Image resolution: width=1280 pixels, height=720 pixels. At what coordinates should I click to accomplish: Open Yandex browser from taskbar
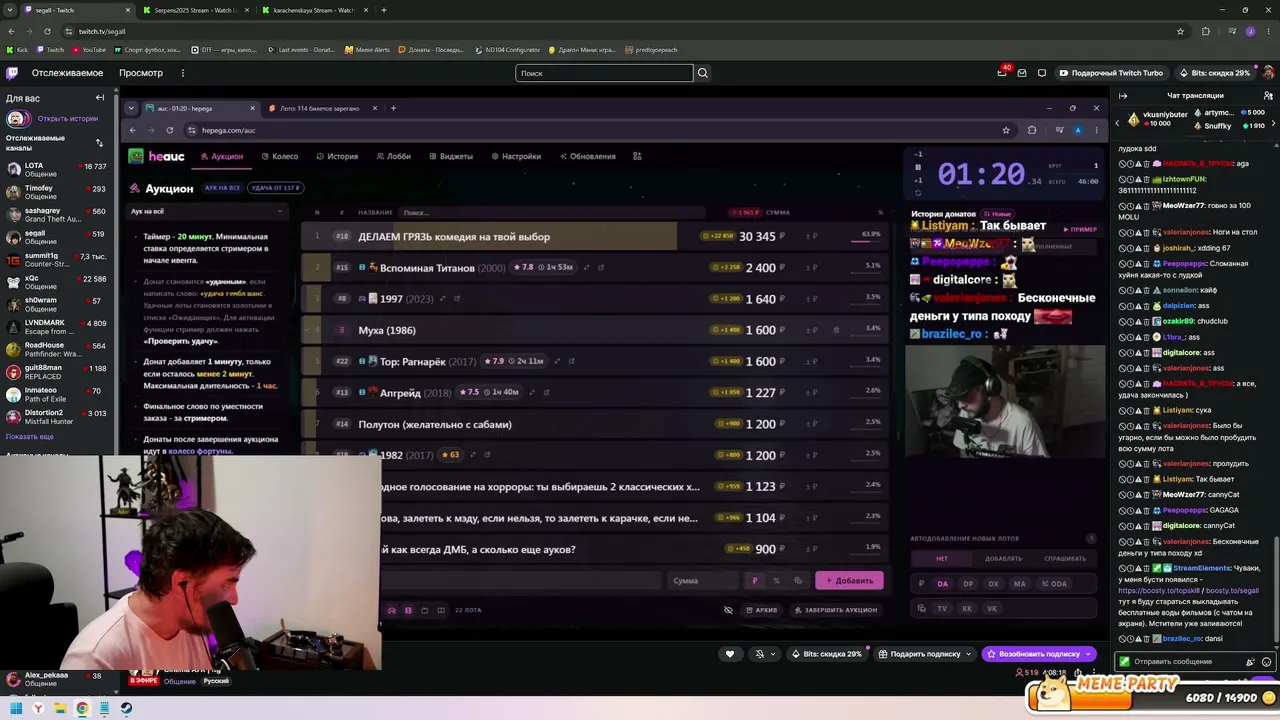[38, 708]
